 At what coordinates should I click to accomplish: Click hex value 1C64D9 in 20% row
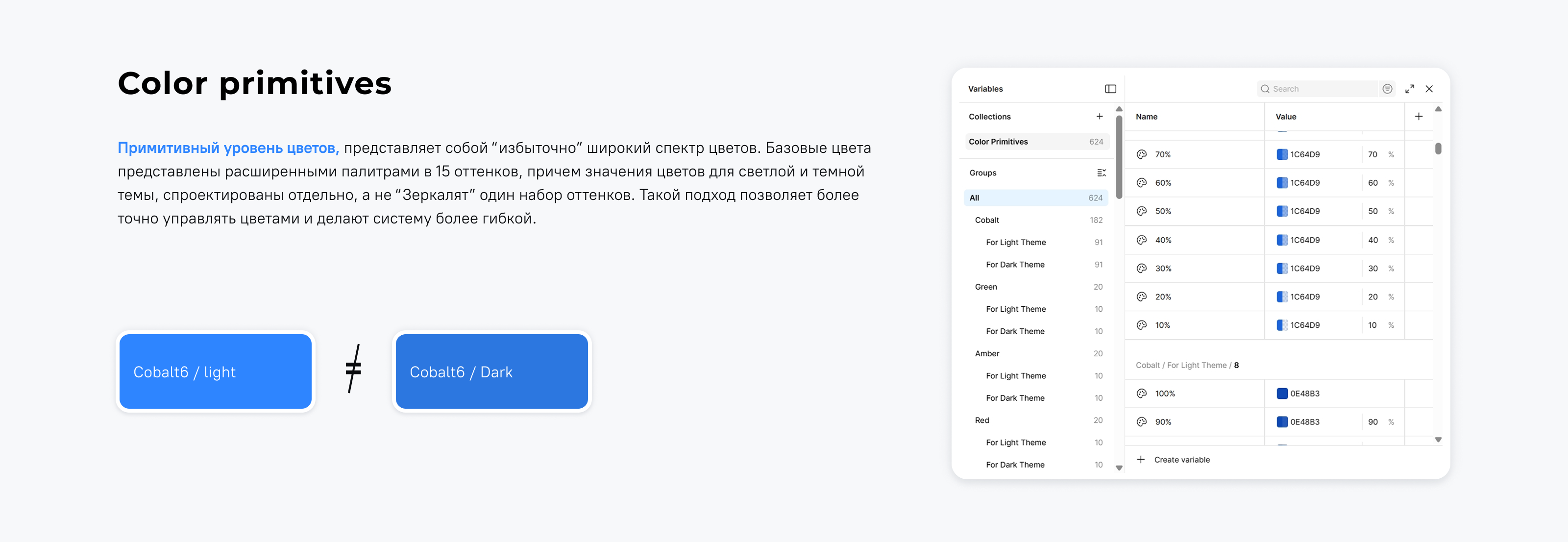pyautogui.click(x=1305, y=296)
